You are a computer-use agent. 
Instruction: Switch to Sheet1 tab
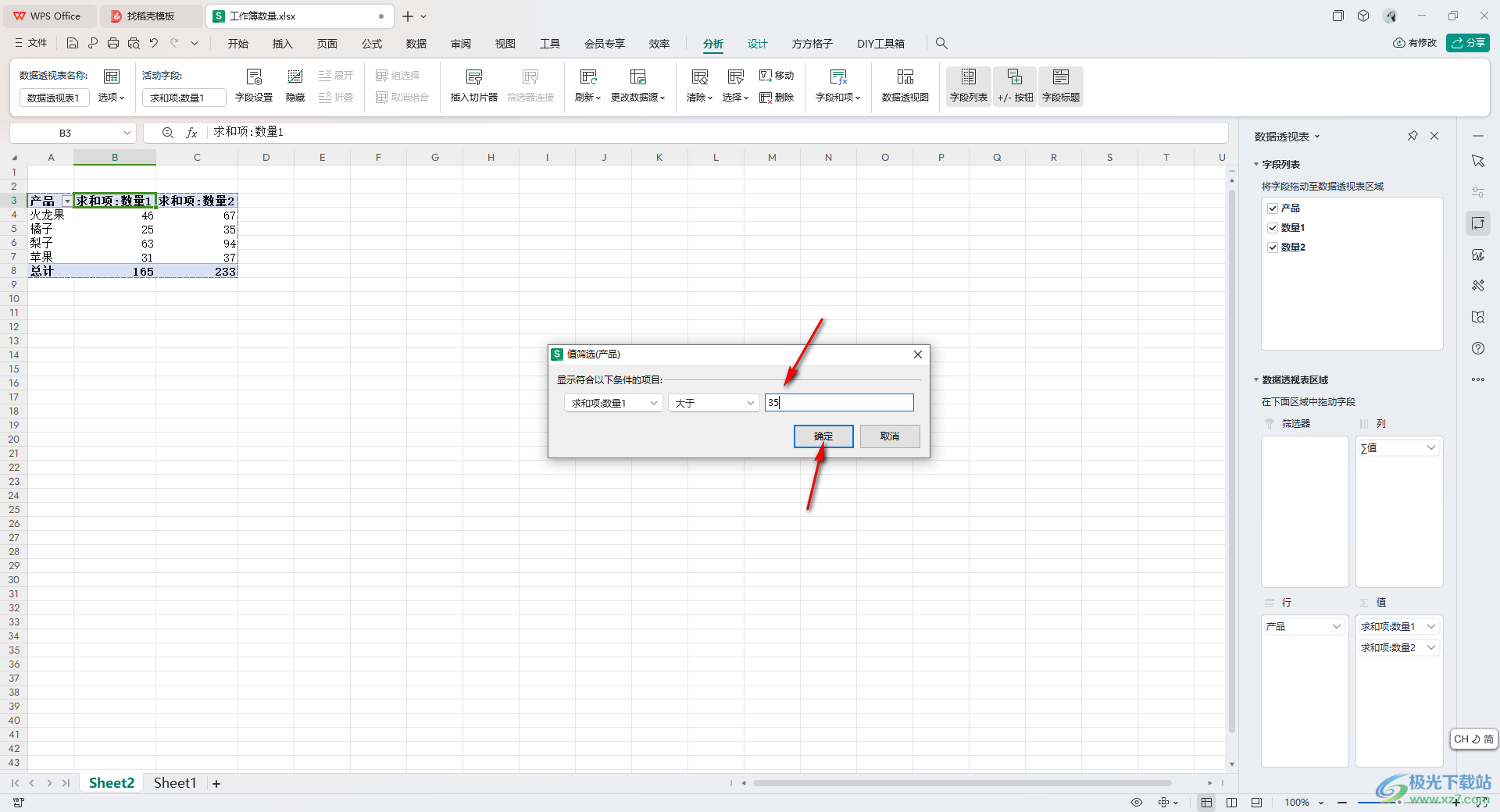(175, 783)
